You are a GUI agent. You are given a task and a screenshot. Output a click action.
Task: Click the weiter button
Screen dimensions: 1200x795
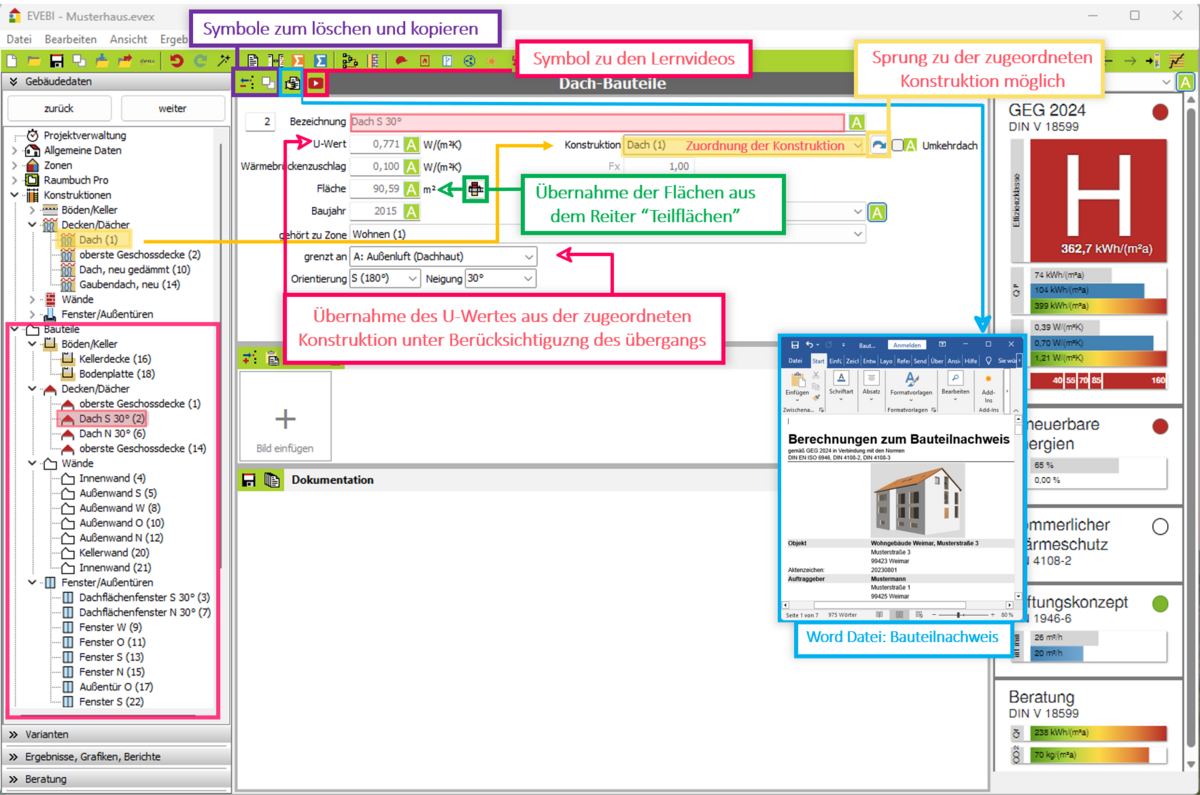(x=171, y=108)
